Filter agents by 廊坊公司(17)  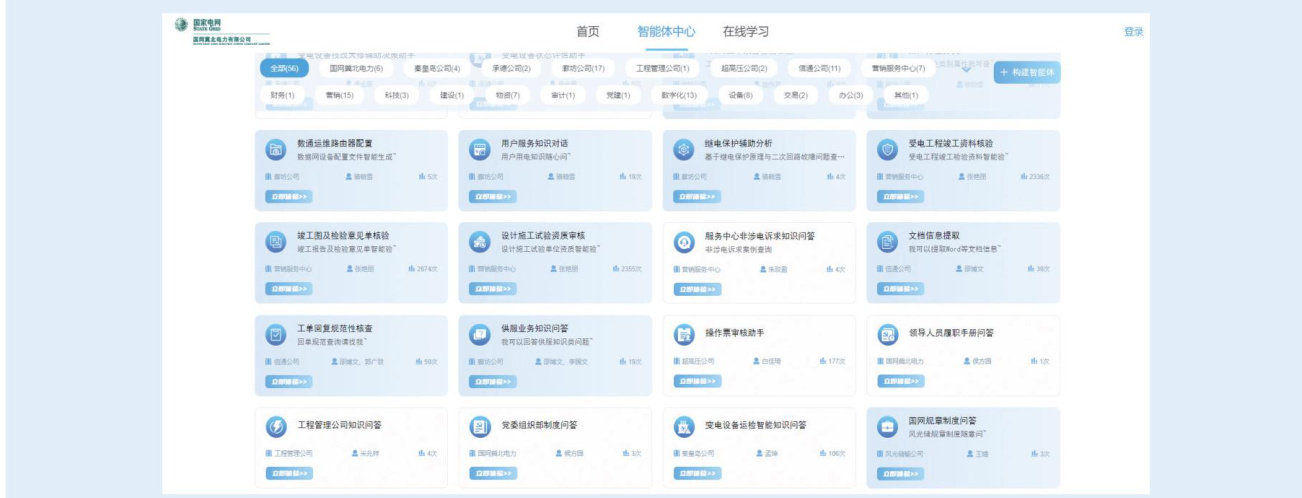click(585, 69)
